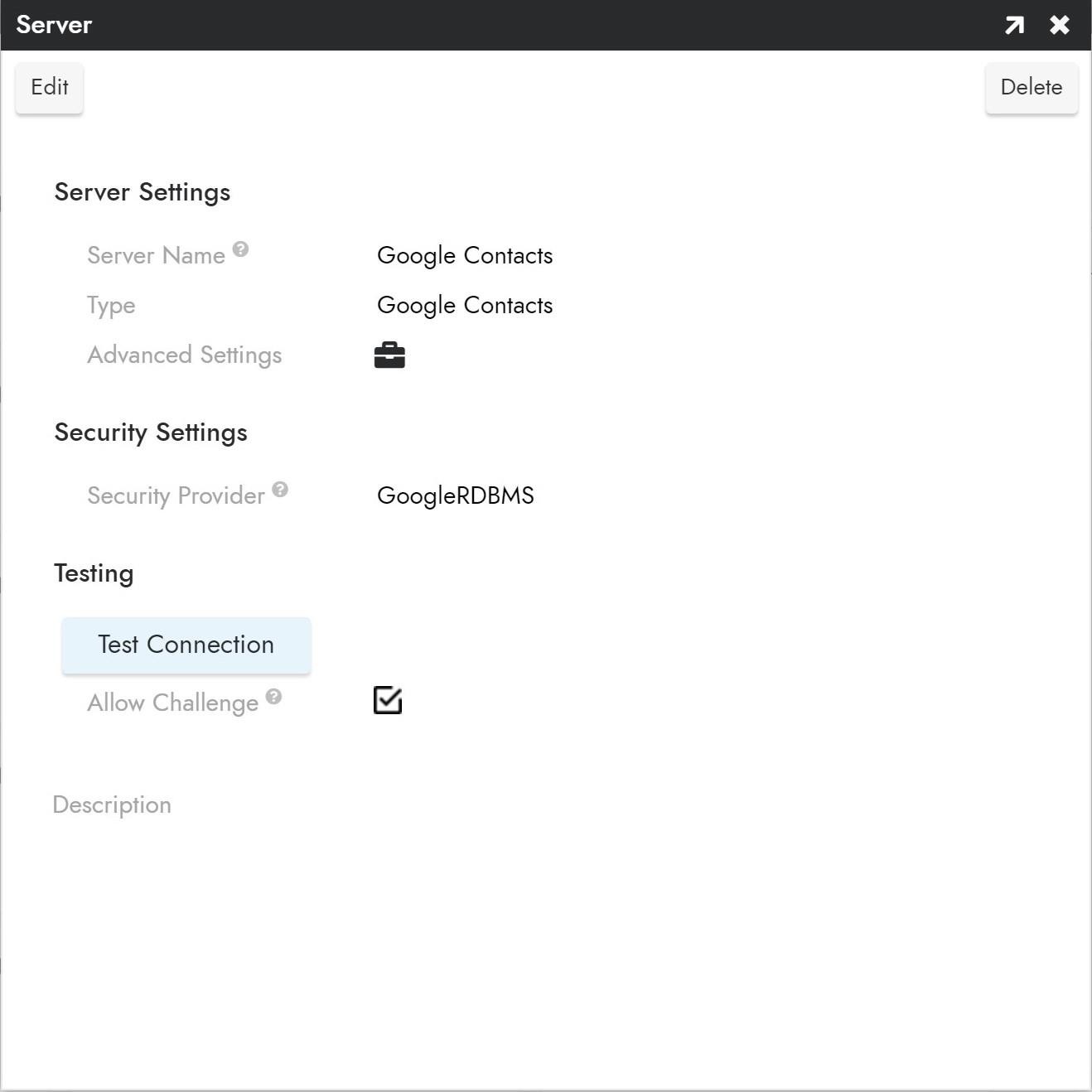Image resolution: width=1092 pixels, height=1092 pixels.
Task: Click the Testing section heading
Action: point(94,573)
